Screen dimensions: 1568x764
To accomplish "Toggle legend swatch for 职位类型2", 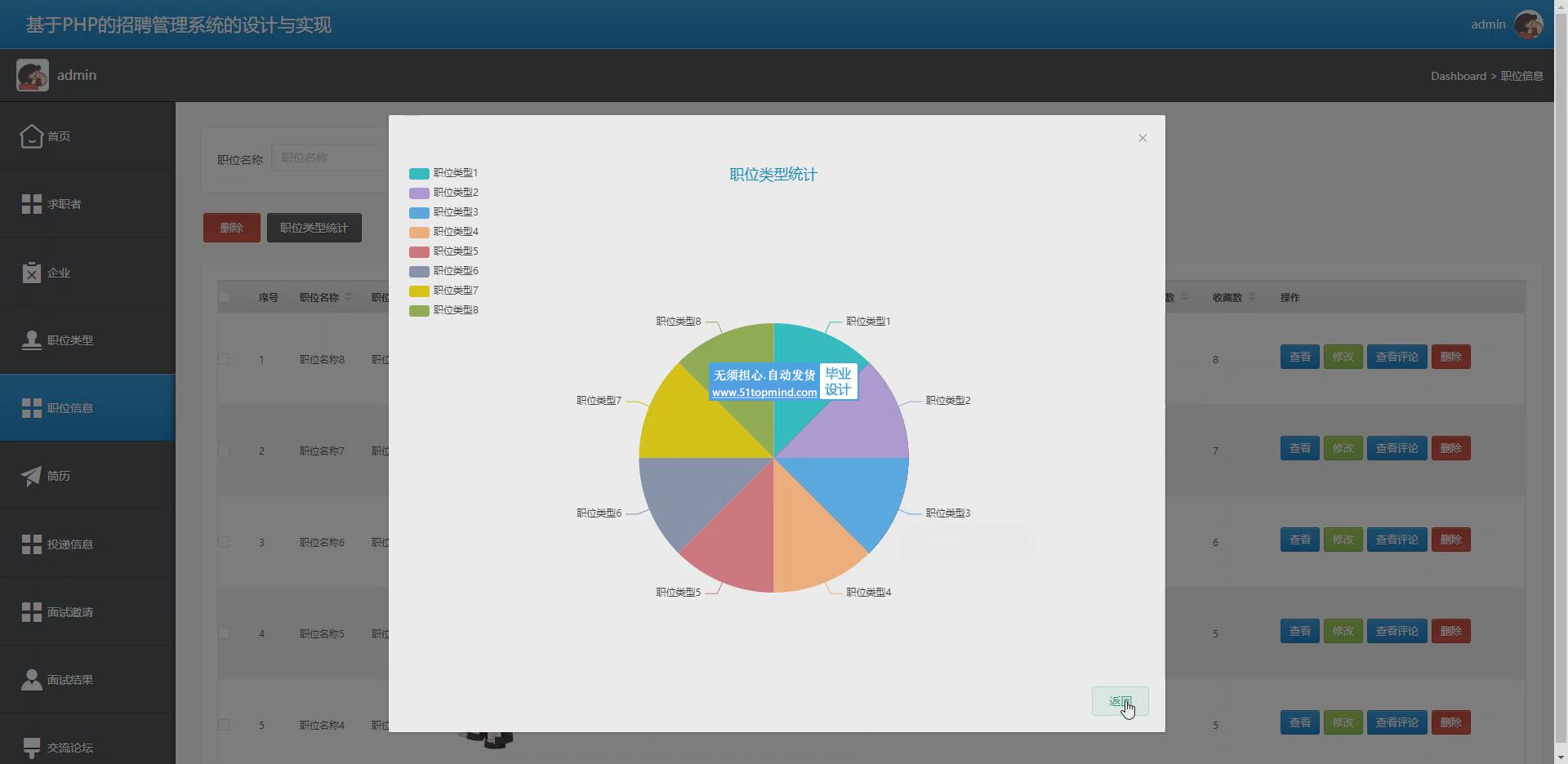I will click(419, 193).
